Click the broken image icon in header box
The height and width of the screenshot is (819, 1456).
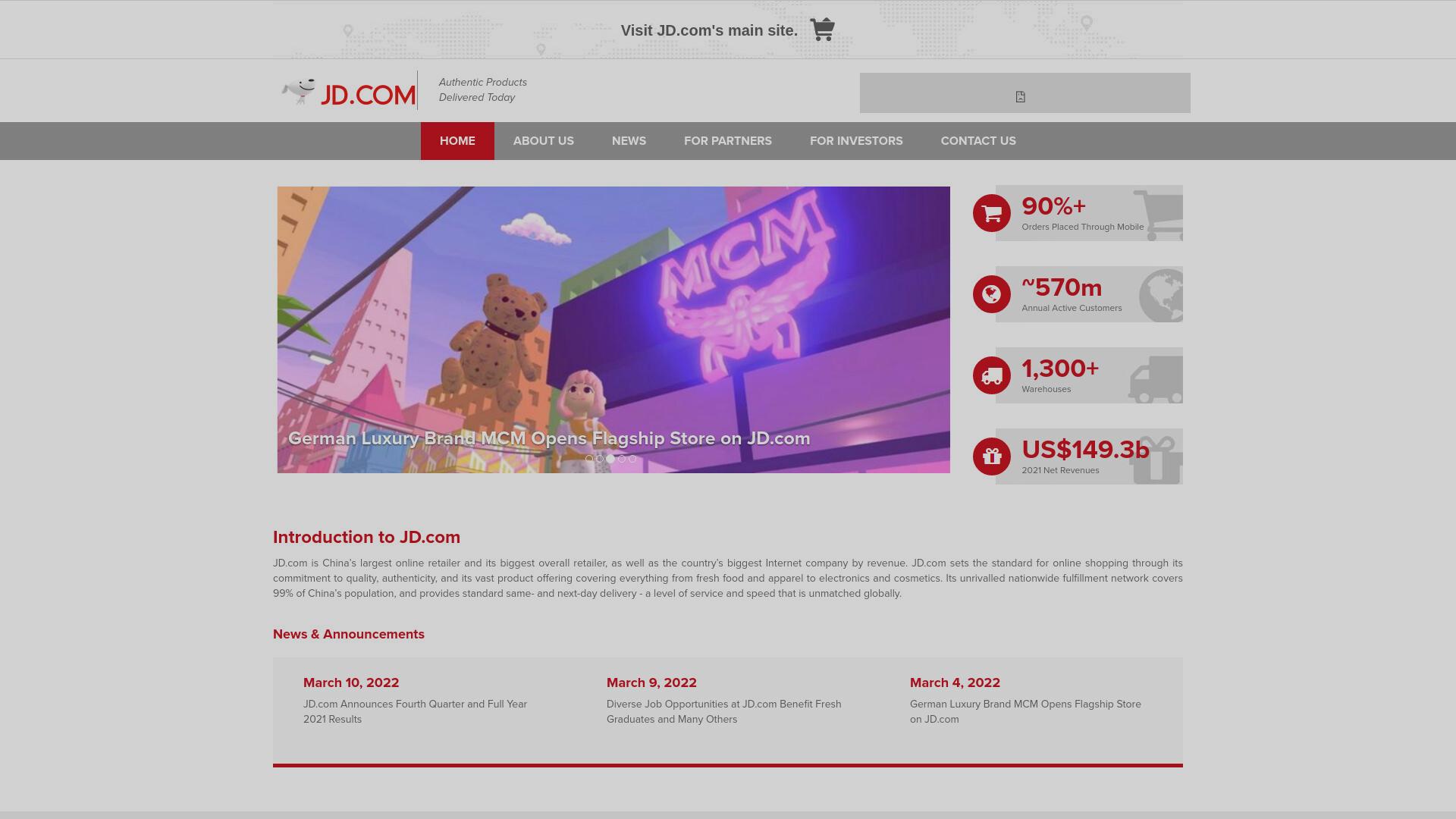point(1021,96)
